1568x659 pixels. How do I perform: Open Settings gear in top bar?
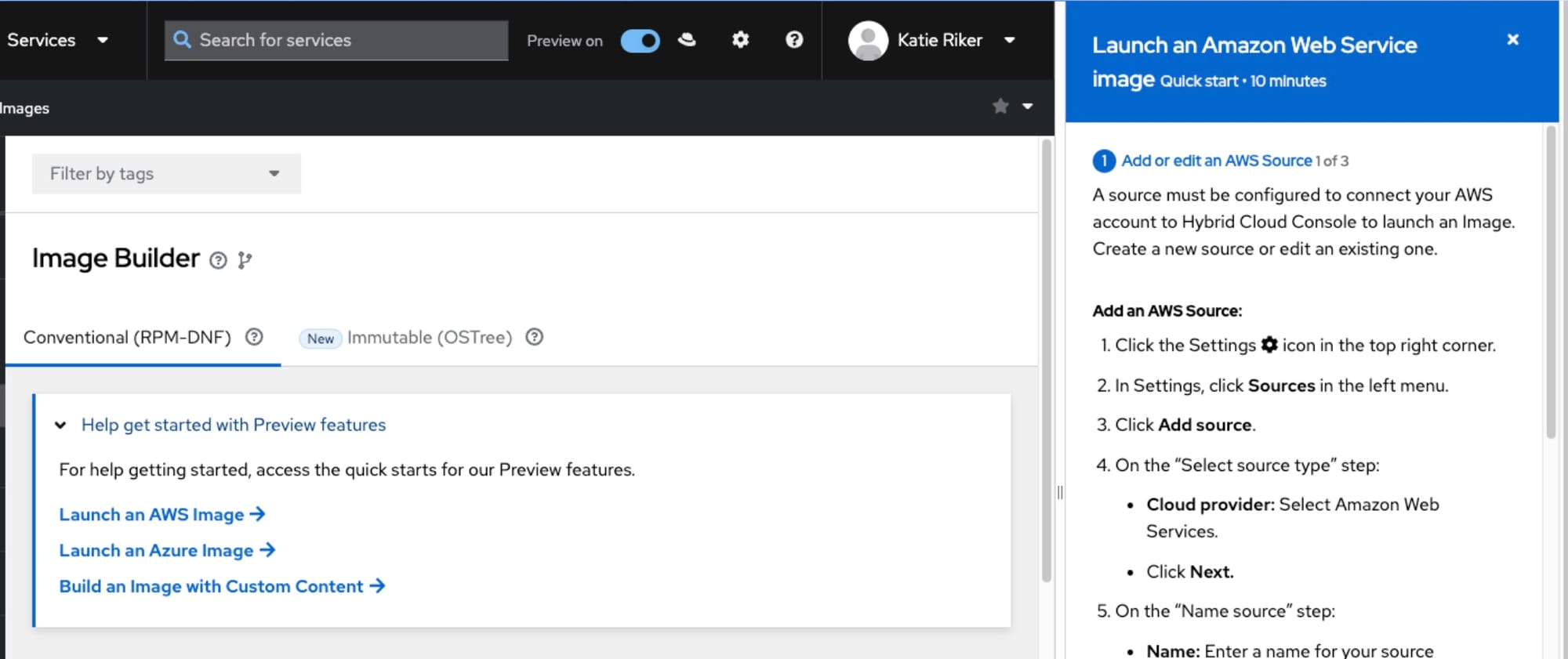(x=740, y=39)
